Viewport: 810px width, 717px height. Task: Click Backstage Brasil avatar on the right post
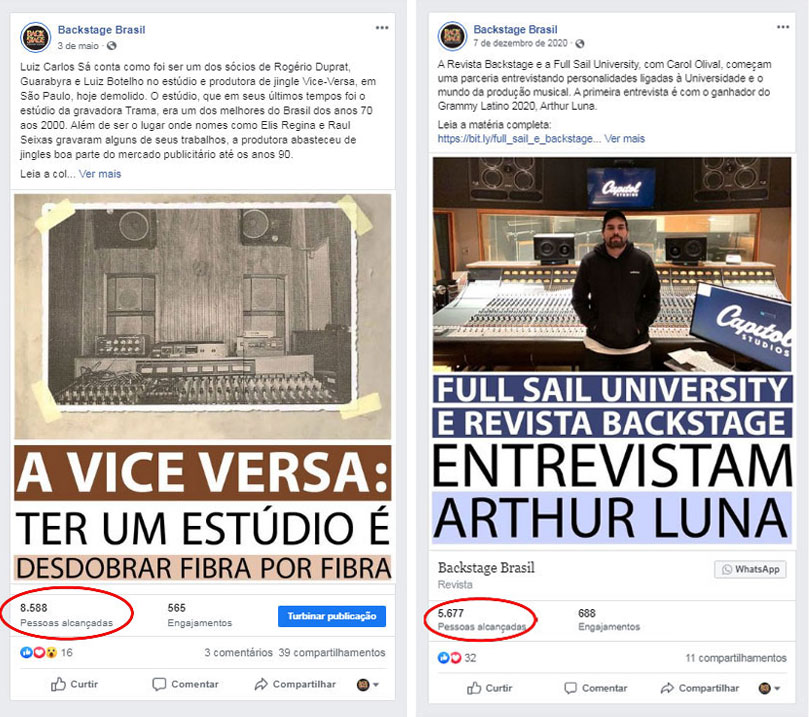pos(453,36)
